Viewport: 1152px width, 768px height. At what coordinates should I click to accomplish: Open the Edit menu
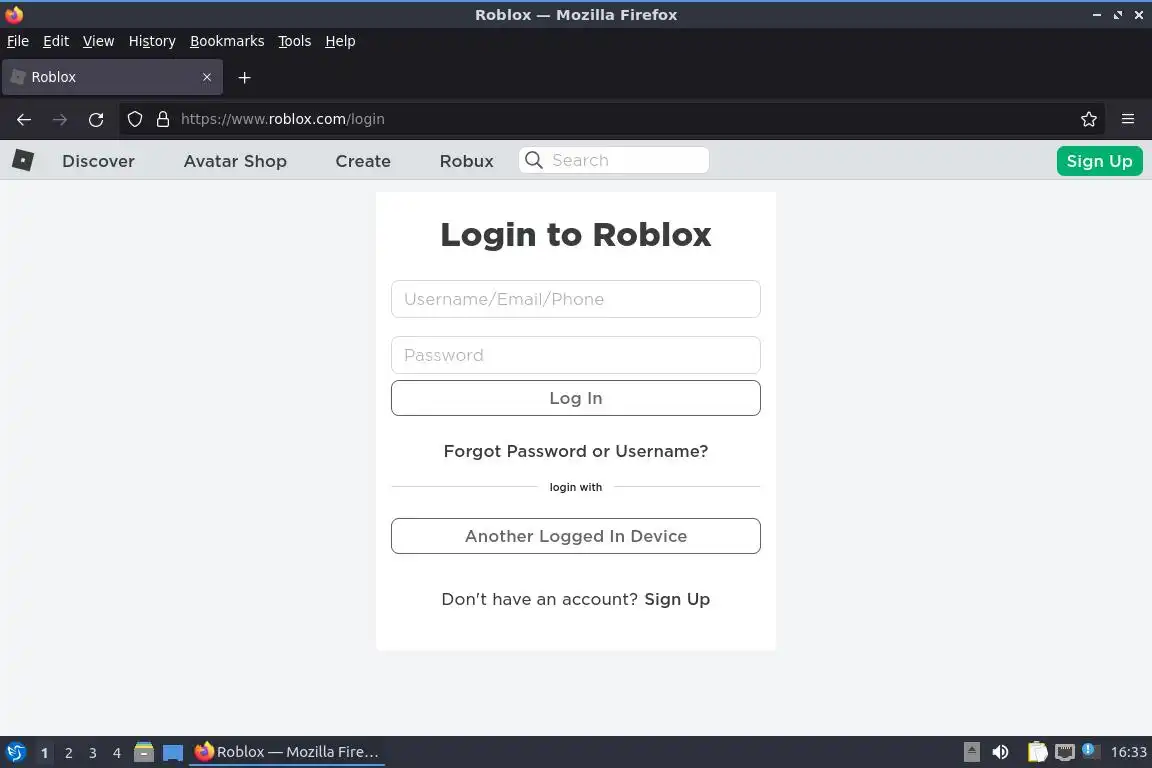[56, 41]
